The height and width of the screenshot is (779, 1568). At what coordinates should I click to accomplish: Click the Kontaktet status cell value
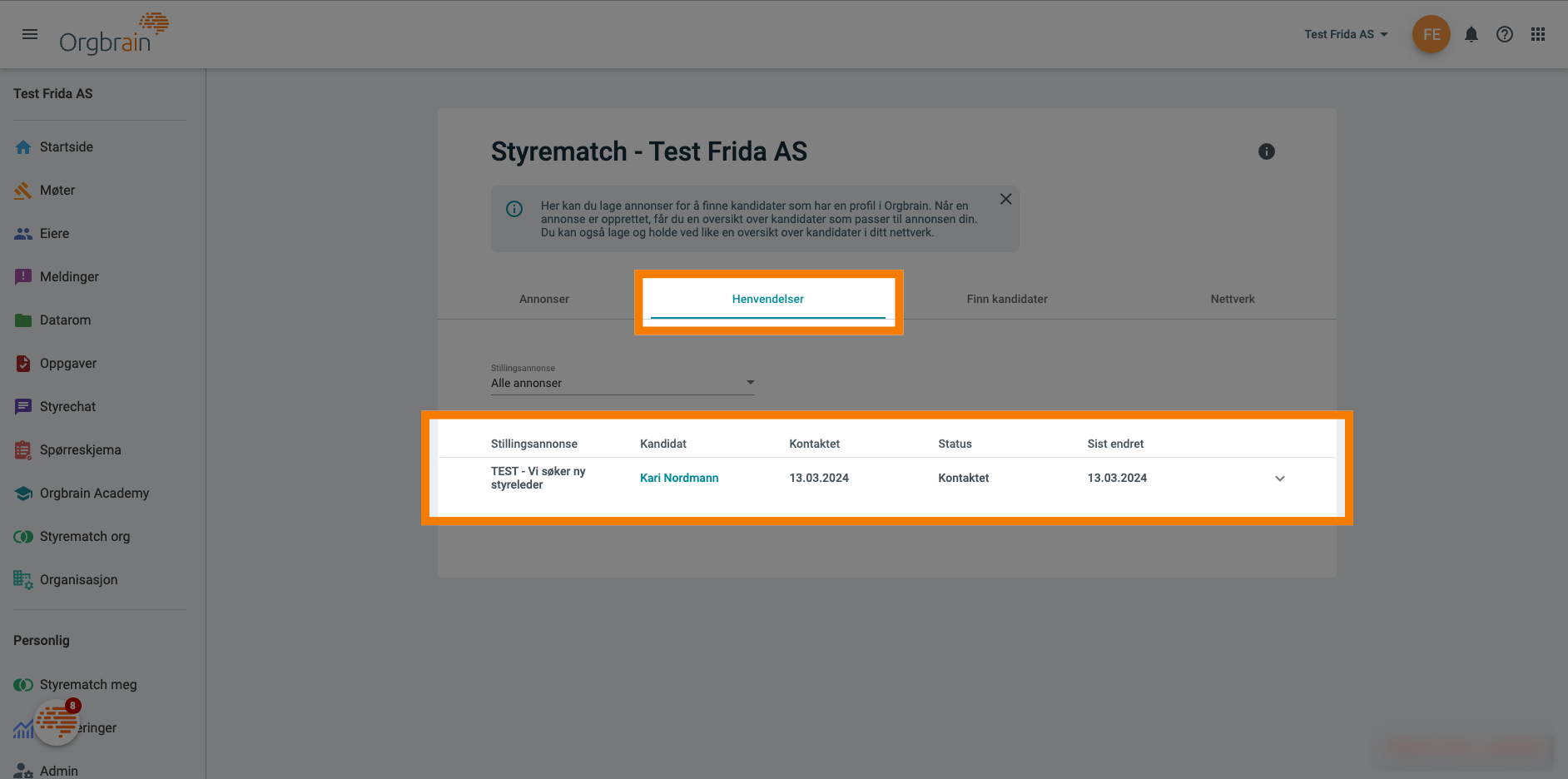pyautogui.click(x=964, y=478)
